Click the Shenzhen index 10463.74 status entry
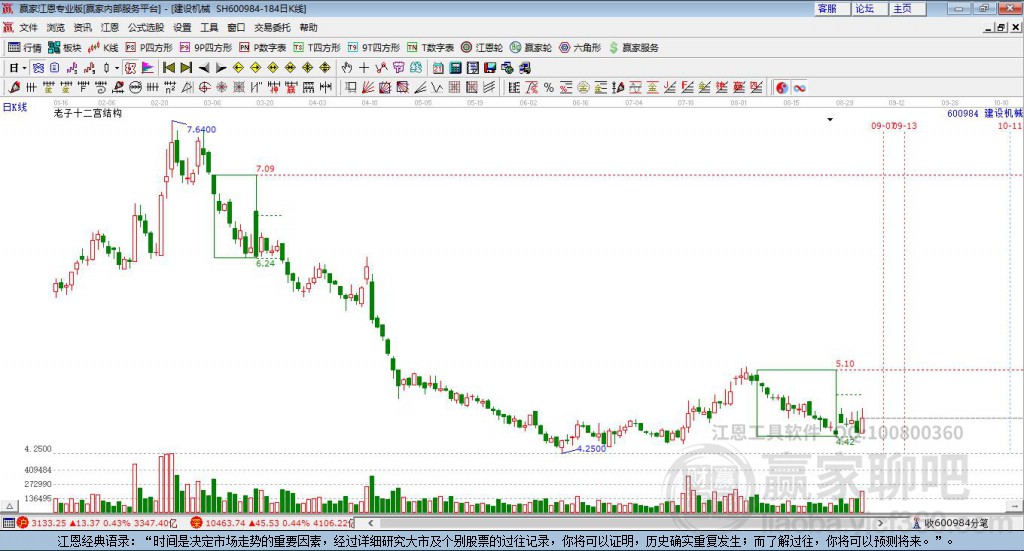 (x=272, y=523)
